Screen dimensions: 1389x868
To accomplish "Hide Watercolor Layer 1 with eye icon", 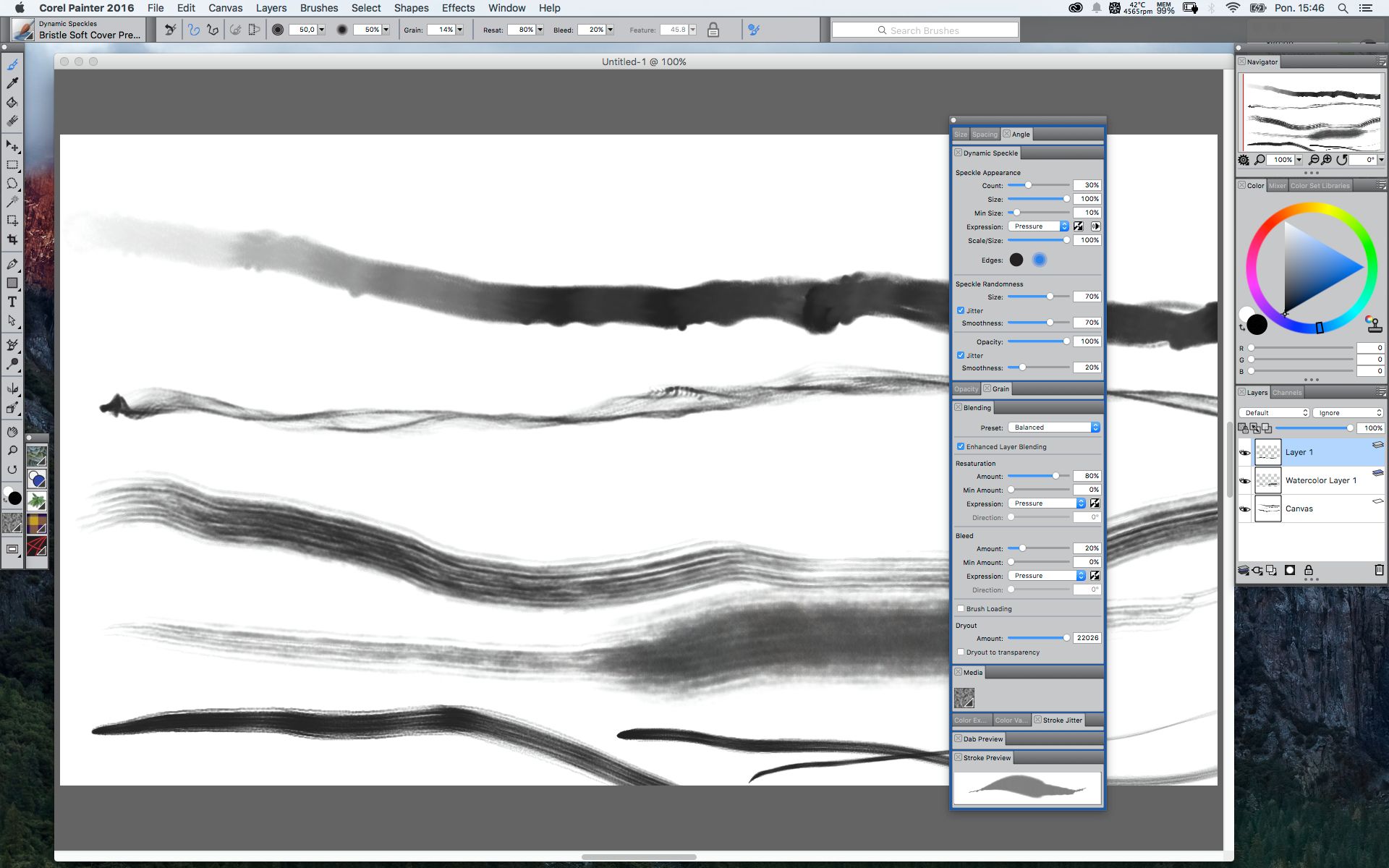I will pyautogui.click(x=1244, y=480).
